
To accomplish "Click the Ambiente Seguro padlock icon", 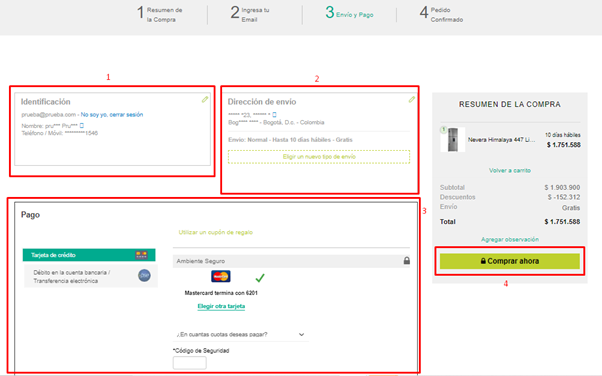I will 407,261.
